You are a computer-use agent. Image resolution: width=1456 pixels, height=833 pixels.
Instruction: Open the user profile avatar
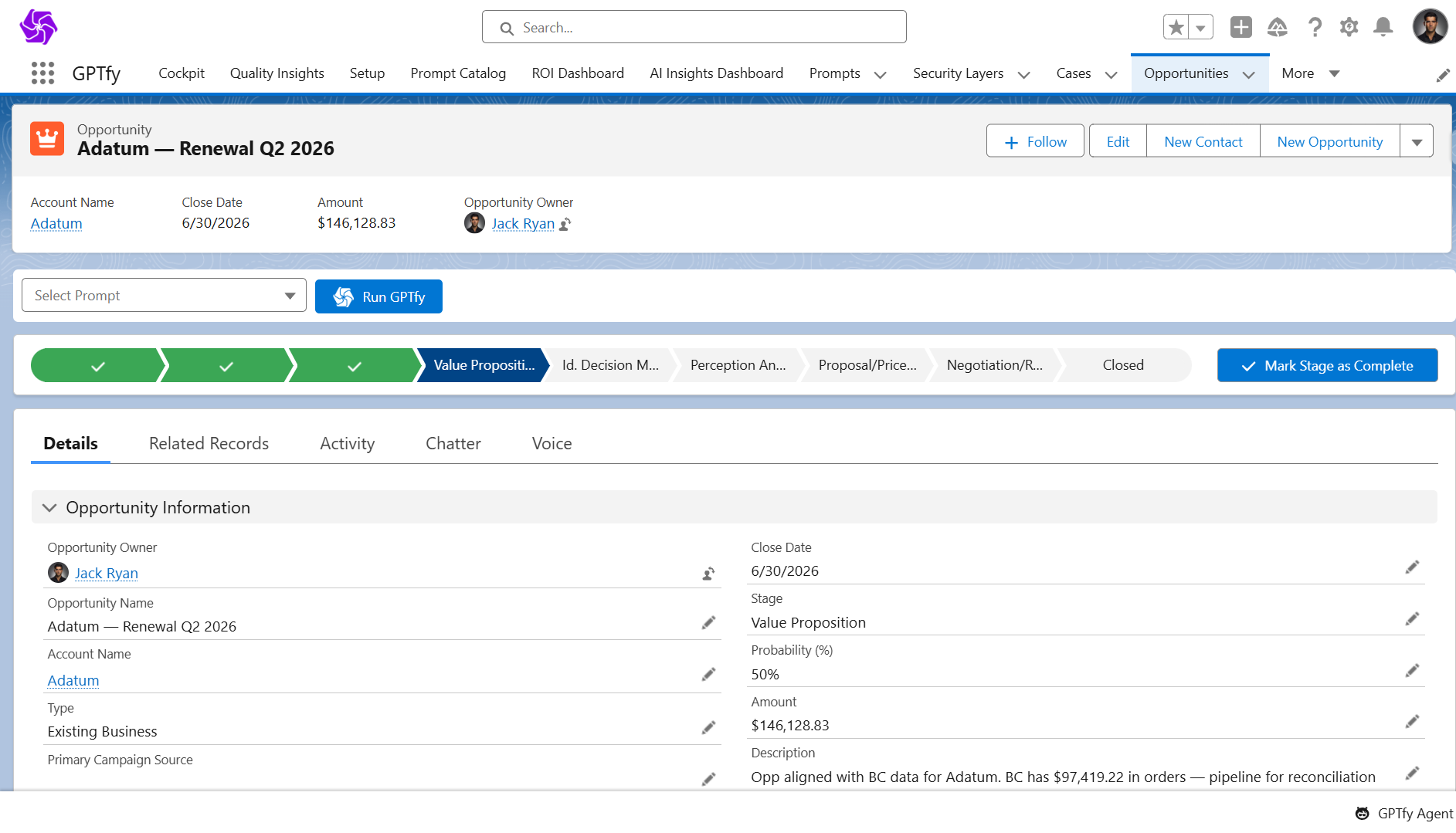1431,27
